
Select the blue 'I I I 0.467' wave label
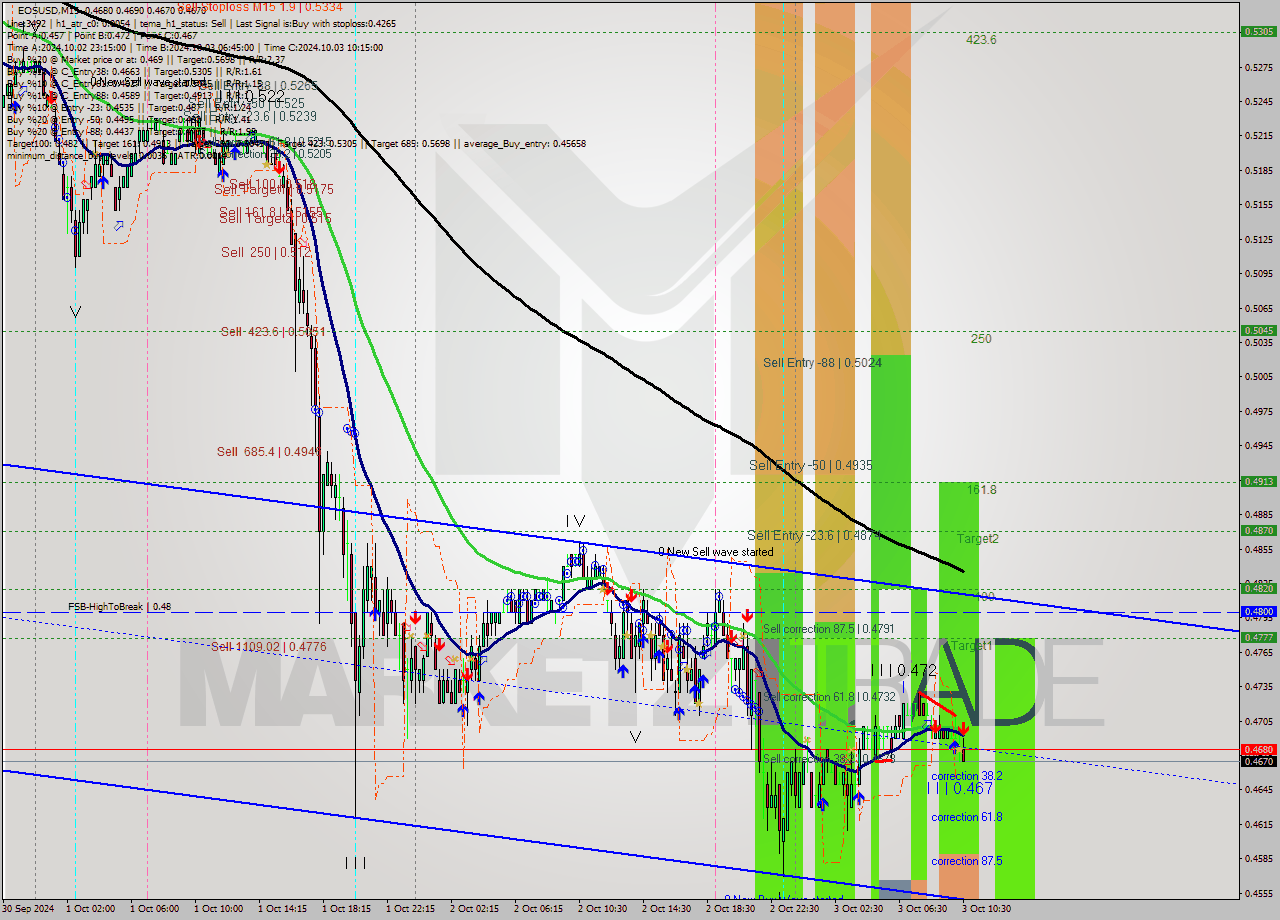(x=960, y=788)
